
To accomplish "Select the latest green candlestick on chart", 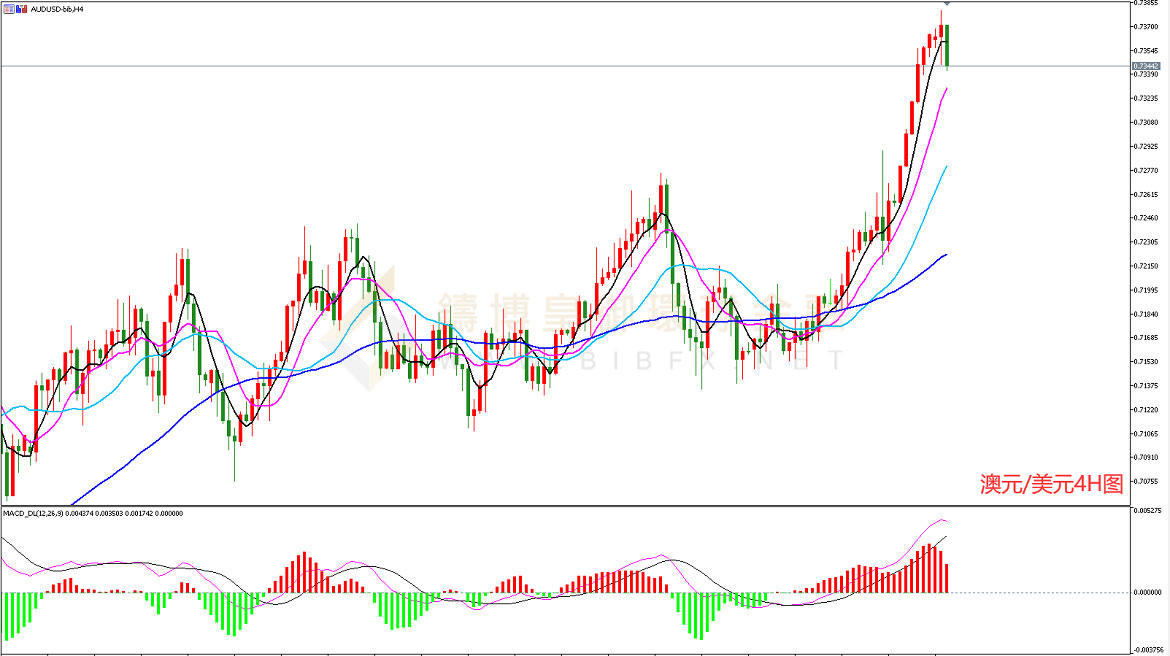I will pyautogui.click(x=947, y=46).
